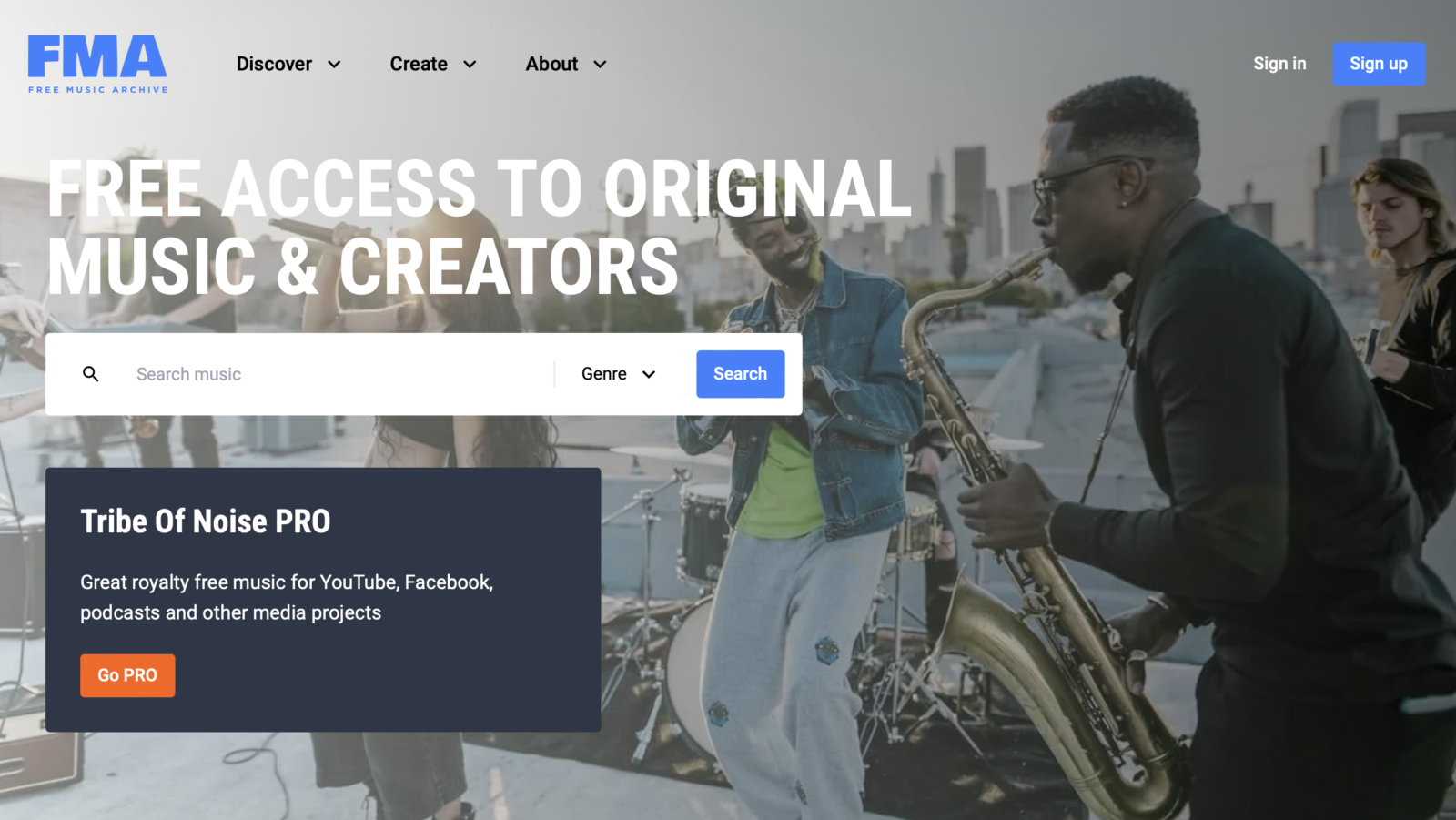1456x820 pixels.
Task: Expand the About menu
Action: (x=566, y=64)
